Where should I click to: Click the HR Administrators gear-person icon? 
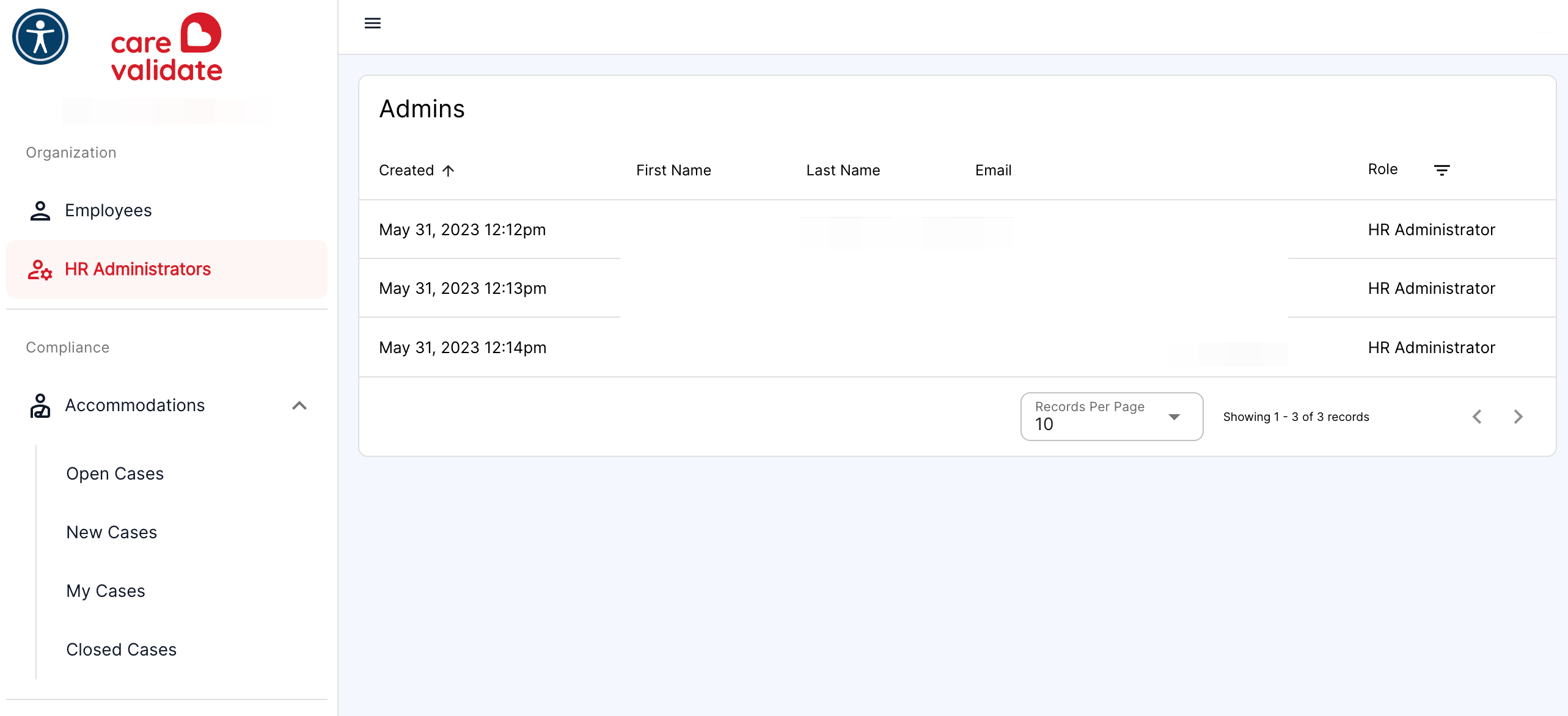coord(40,269)
